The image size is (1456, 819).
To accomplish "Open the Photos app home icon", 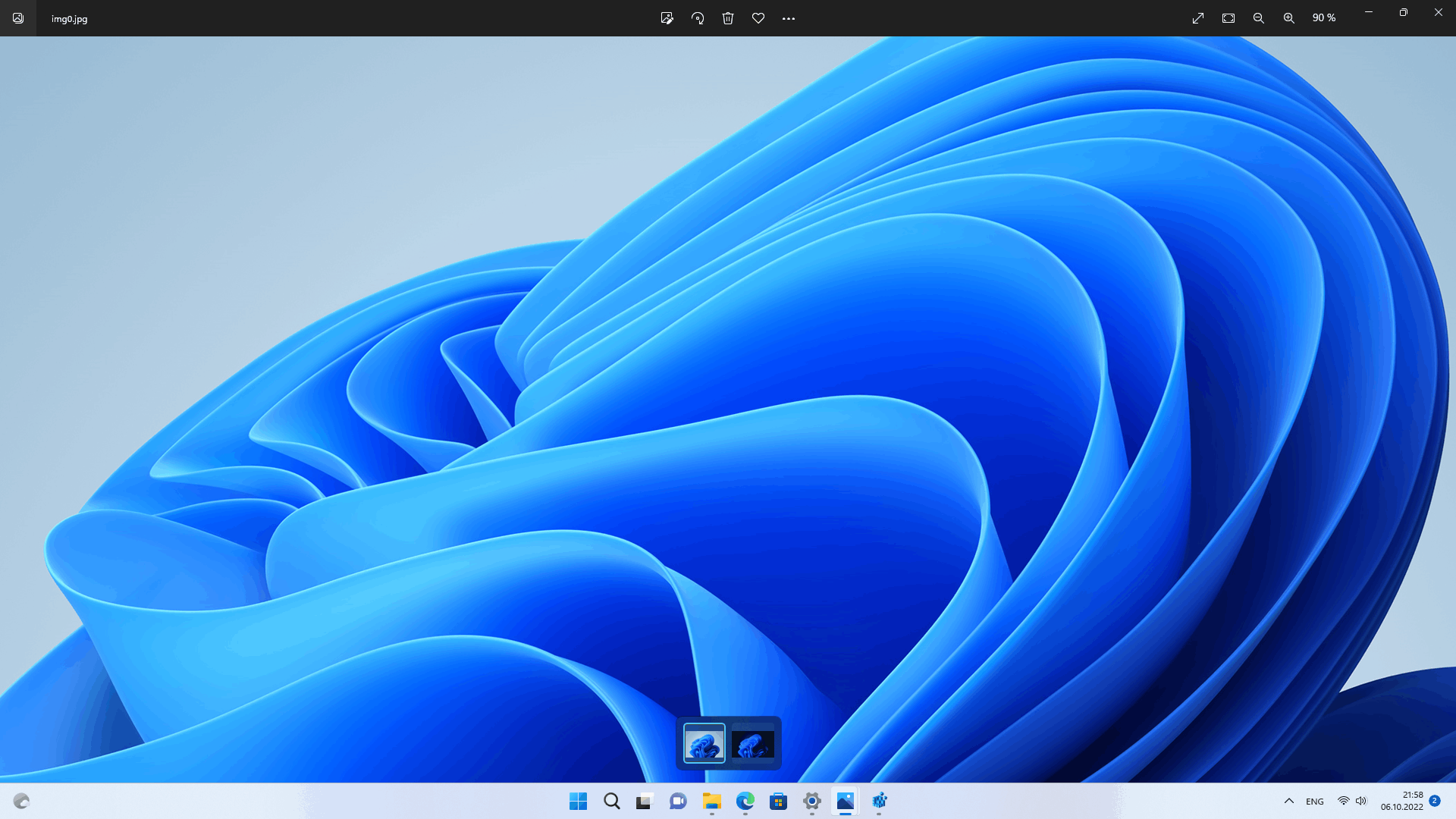I will [x=18, y=18].
